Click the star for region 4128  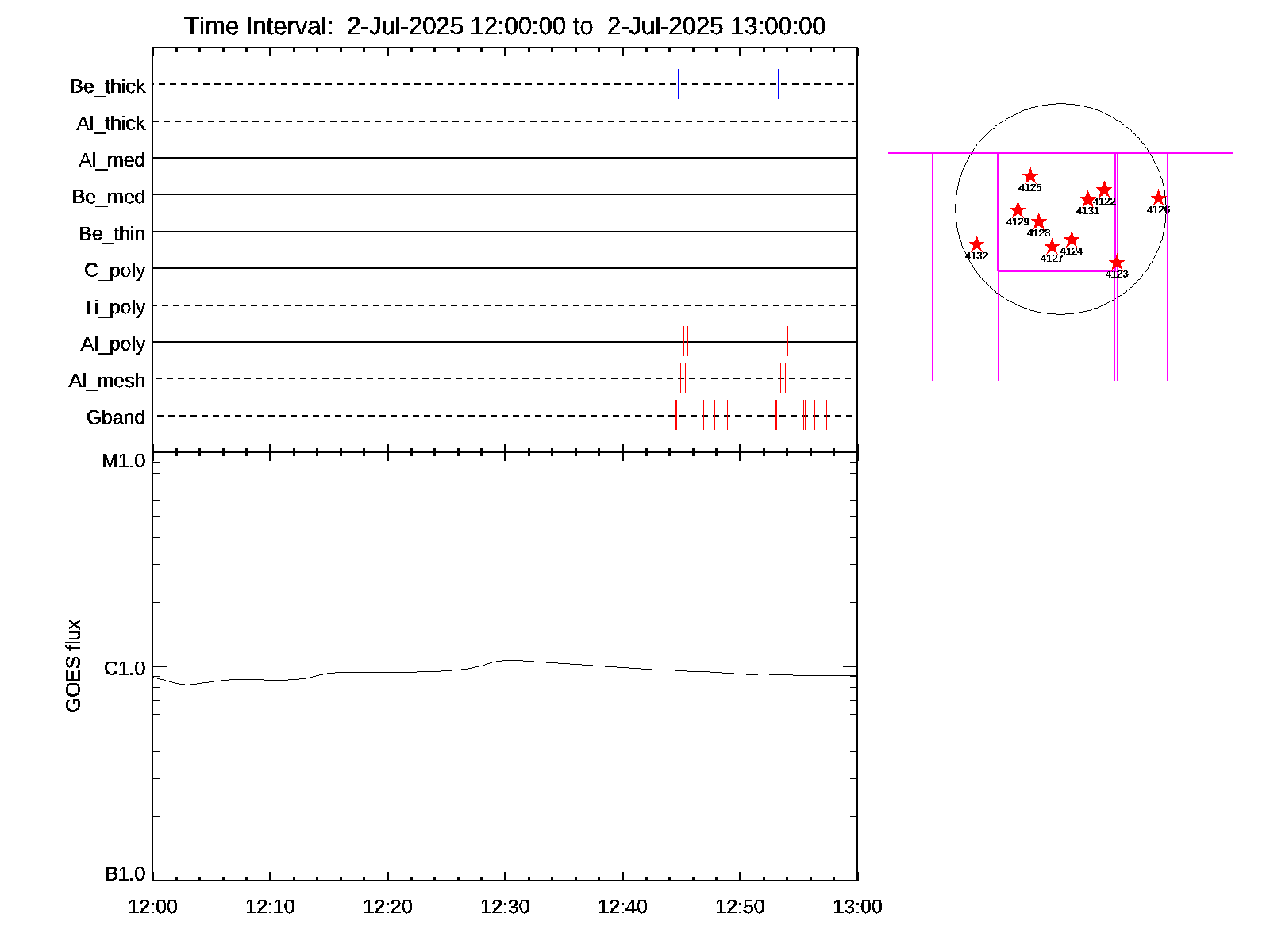click(x=1038, y=221)
